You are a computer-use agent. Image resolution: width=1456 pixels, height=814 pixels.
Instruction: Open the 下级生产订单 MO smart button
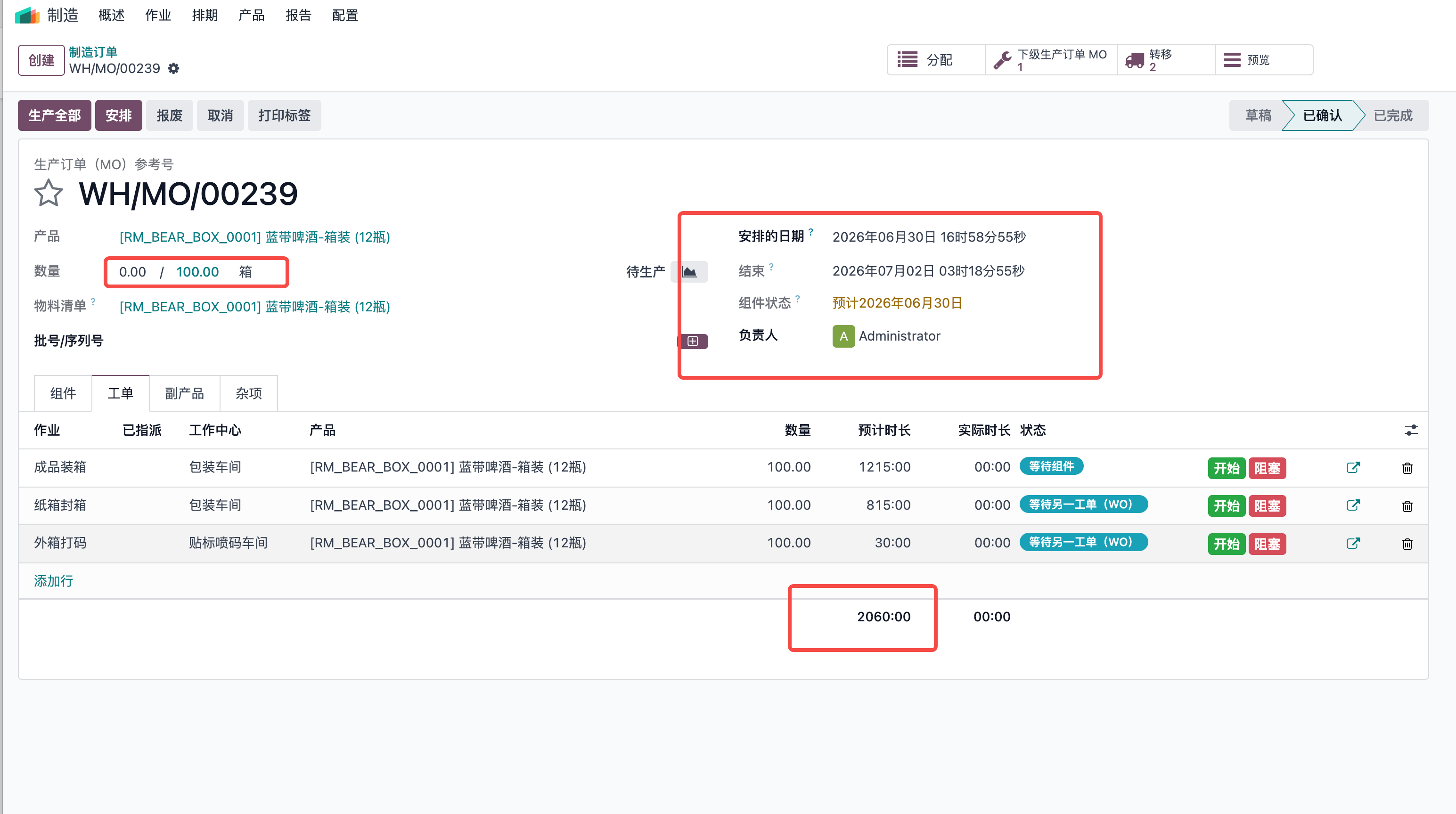click(1051, 60)
